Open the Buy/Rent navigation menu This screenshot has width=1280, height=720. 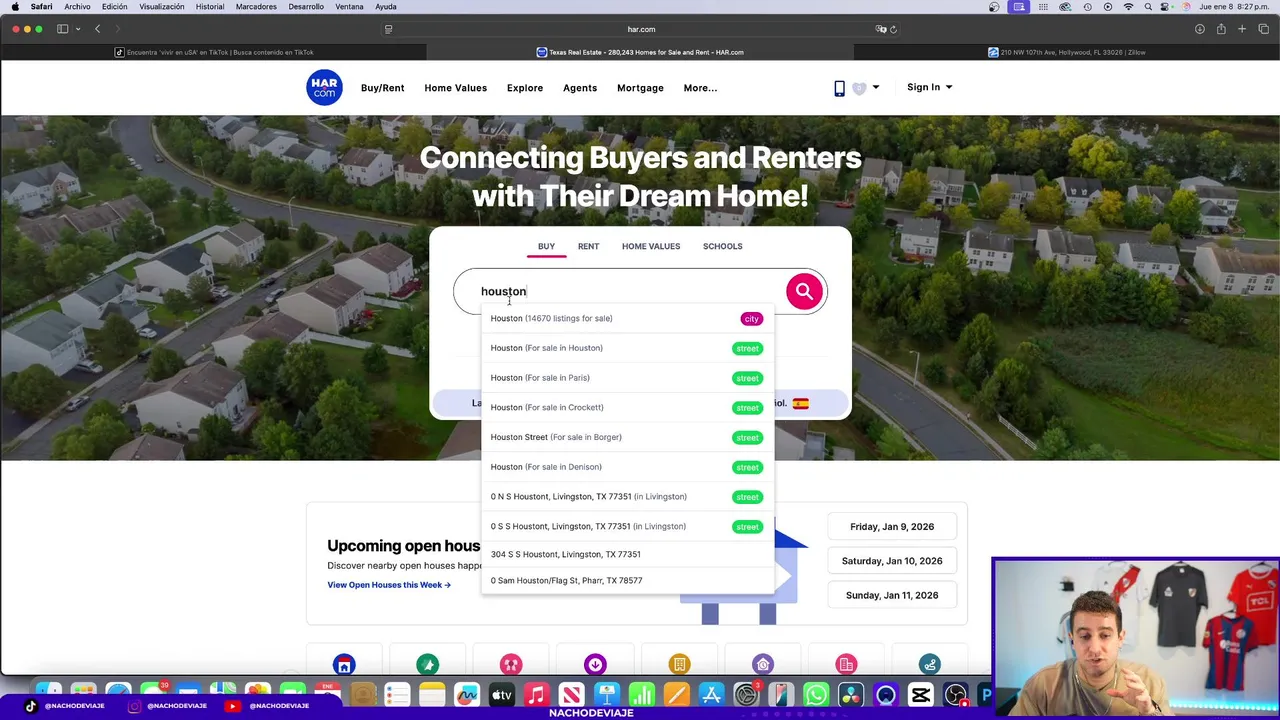click(382, 88)
